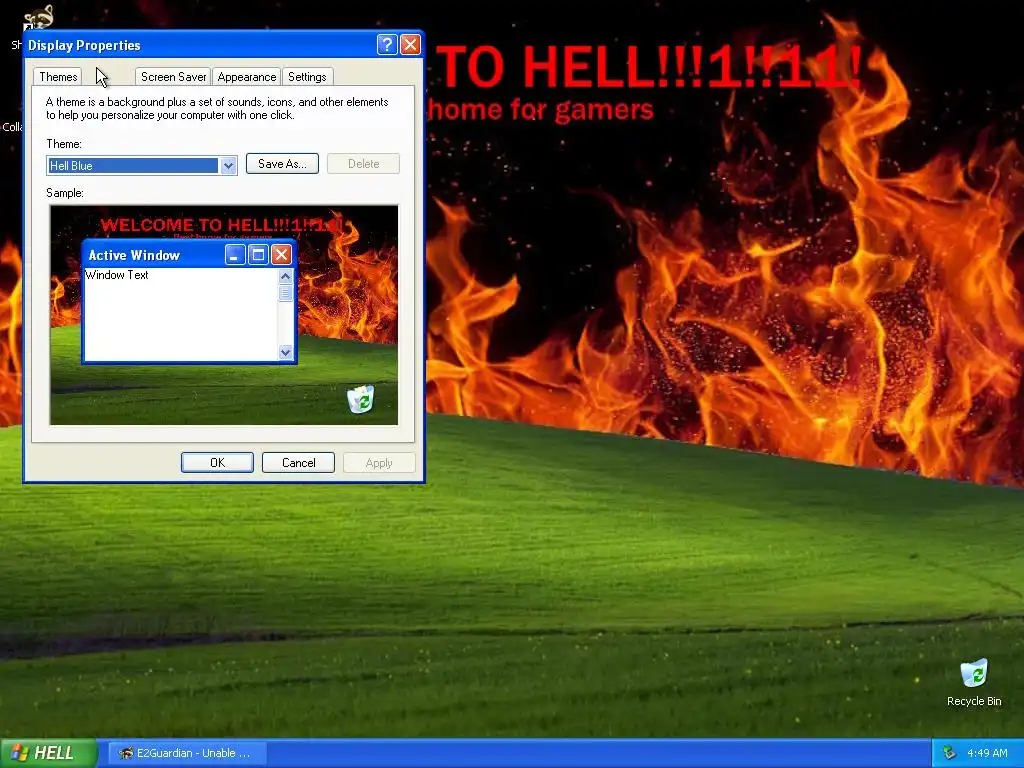Click the Save As... button
Image resolution: width=1024 pixels, height=768 pixels.
282,164
